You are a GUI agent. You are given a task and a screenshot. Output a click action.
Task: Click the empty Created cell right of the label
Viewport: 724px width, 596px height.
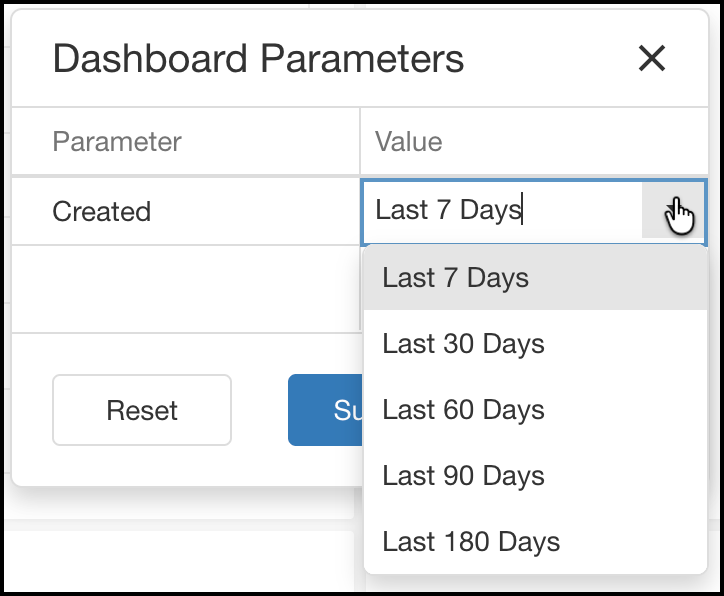click(254, 211)
